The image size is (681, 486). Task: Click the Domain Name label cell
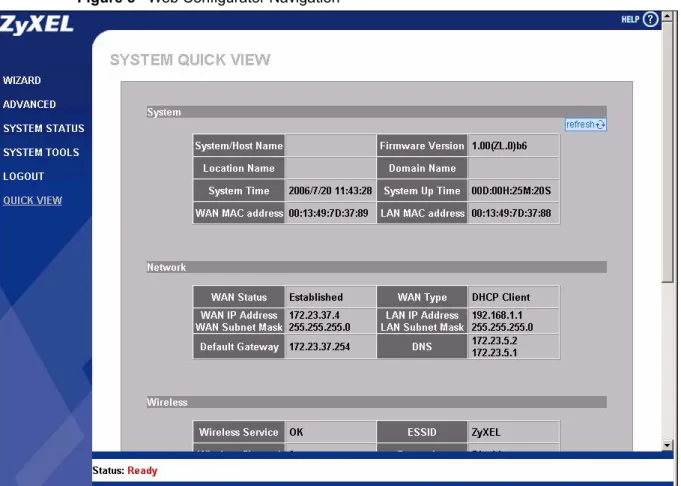[422, 168]
